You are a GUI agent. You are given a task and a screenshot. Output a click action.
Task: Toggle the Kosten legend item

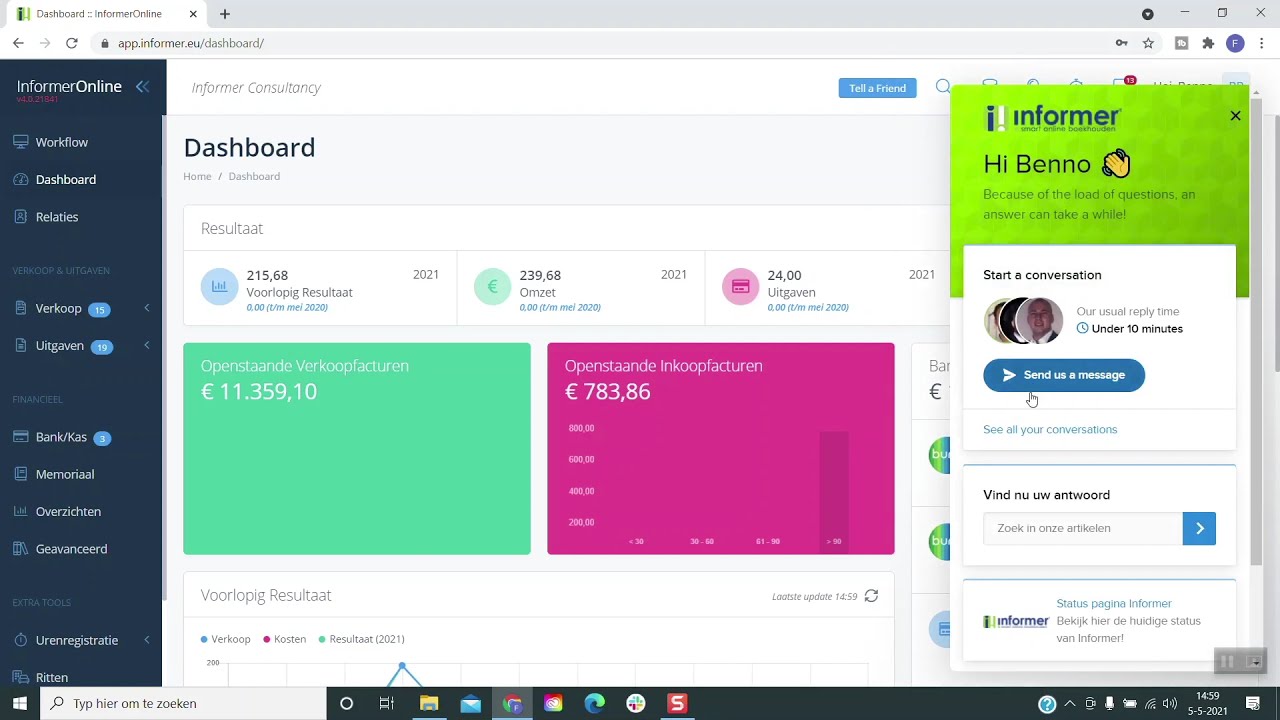284,639
